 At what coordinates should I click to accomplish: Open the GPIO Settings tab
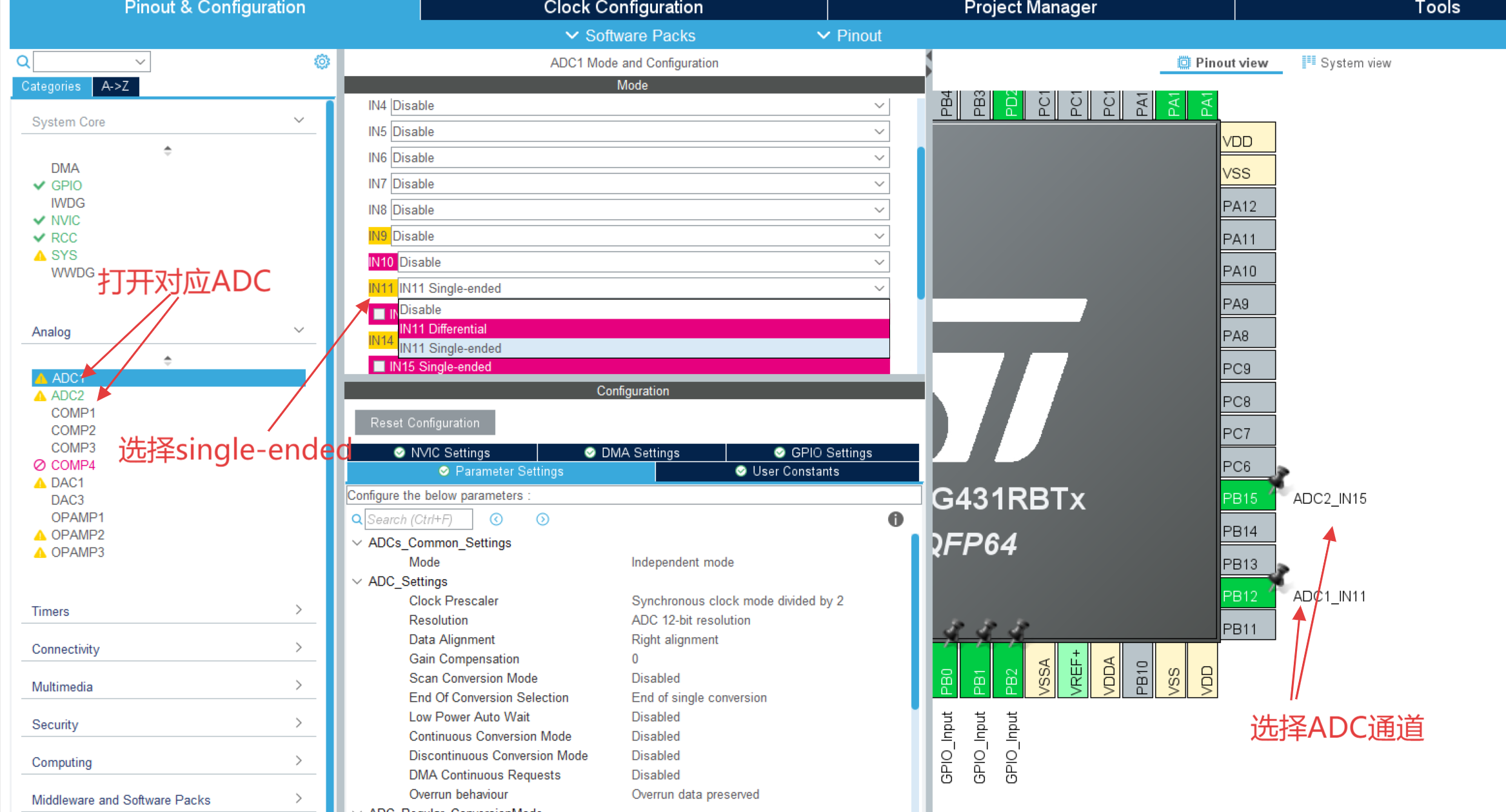coord(823,453)
